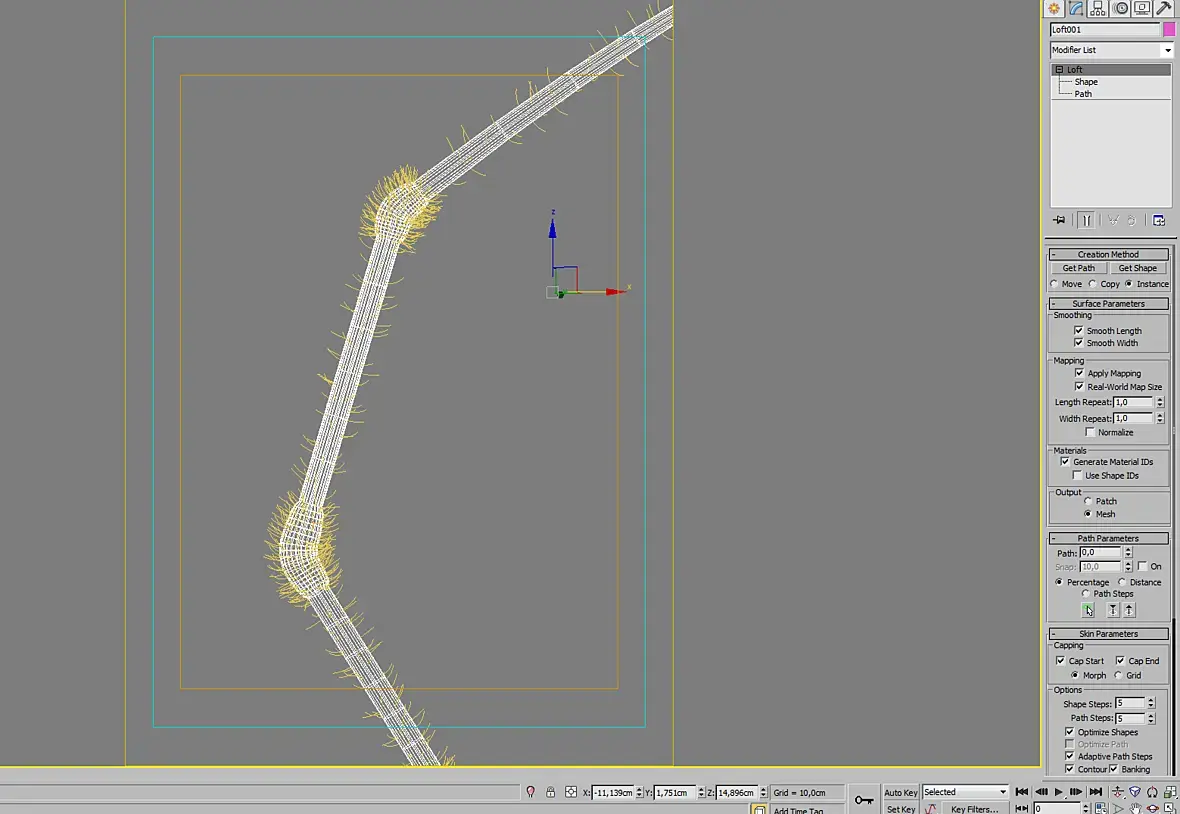The width and height of the screenshot is (1180, 814).
Task: Click the Get Path button
Action: (x=1078, y=268)
